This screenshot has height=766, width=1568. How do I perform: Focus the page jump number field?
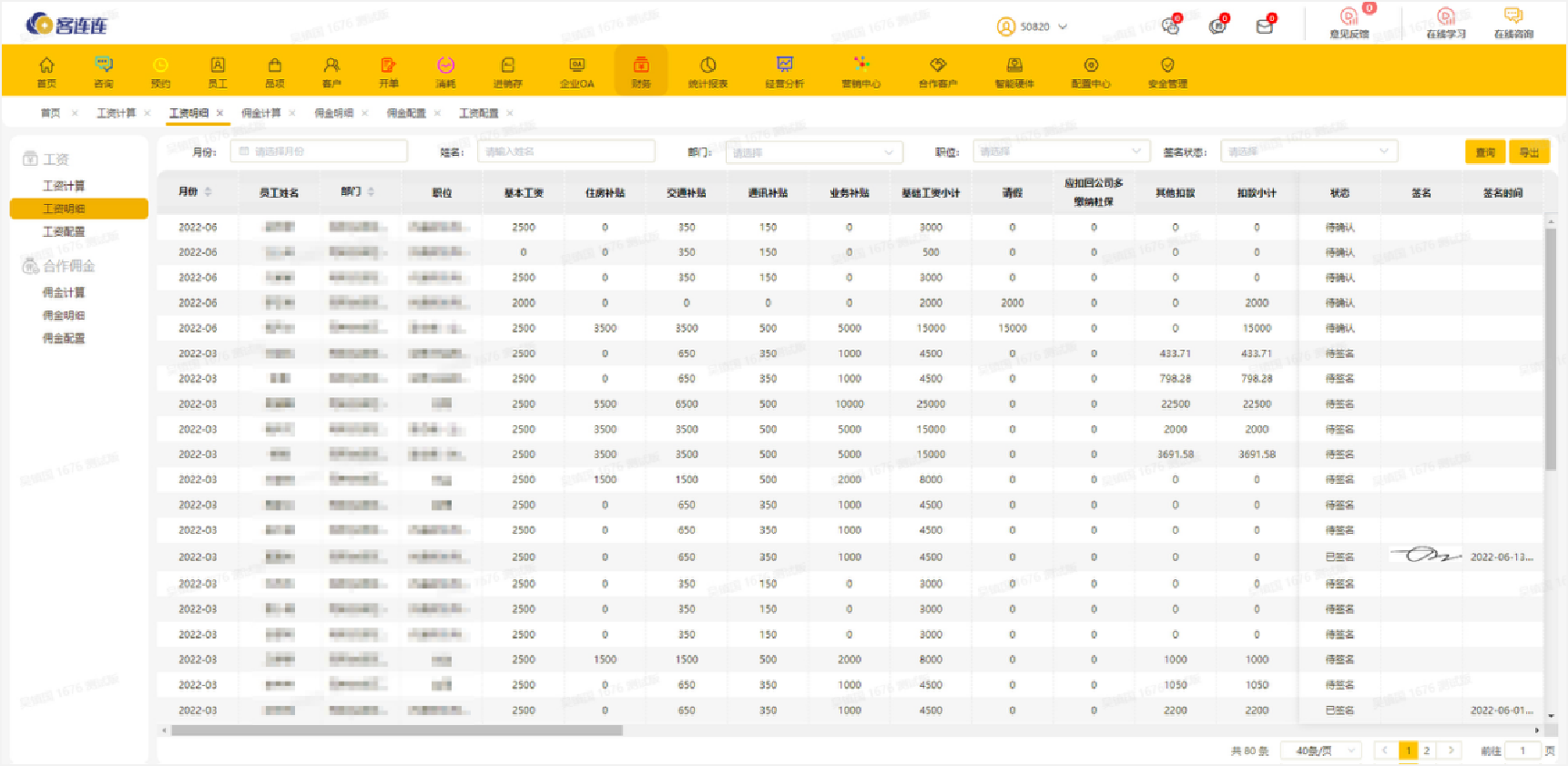pos(1522,751)
